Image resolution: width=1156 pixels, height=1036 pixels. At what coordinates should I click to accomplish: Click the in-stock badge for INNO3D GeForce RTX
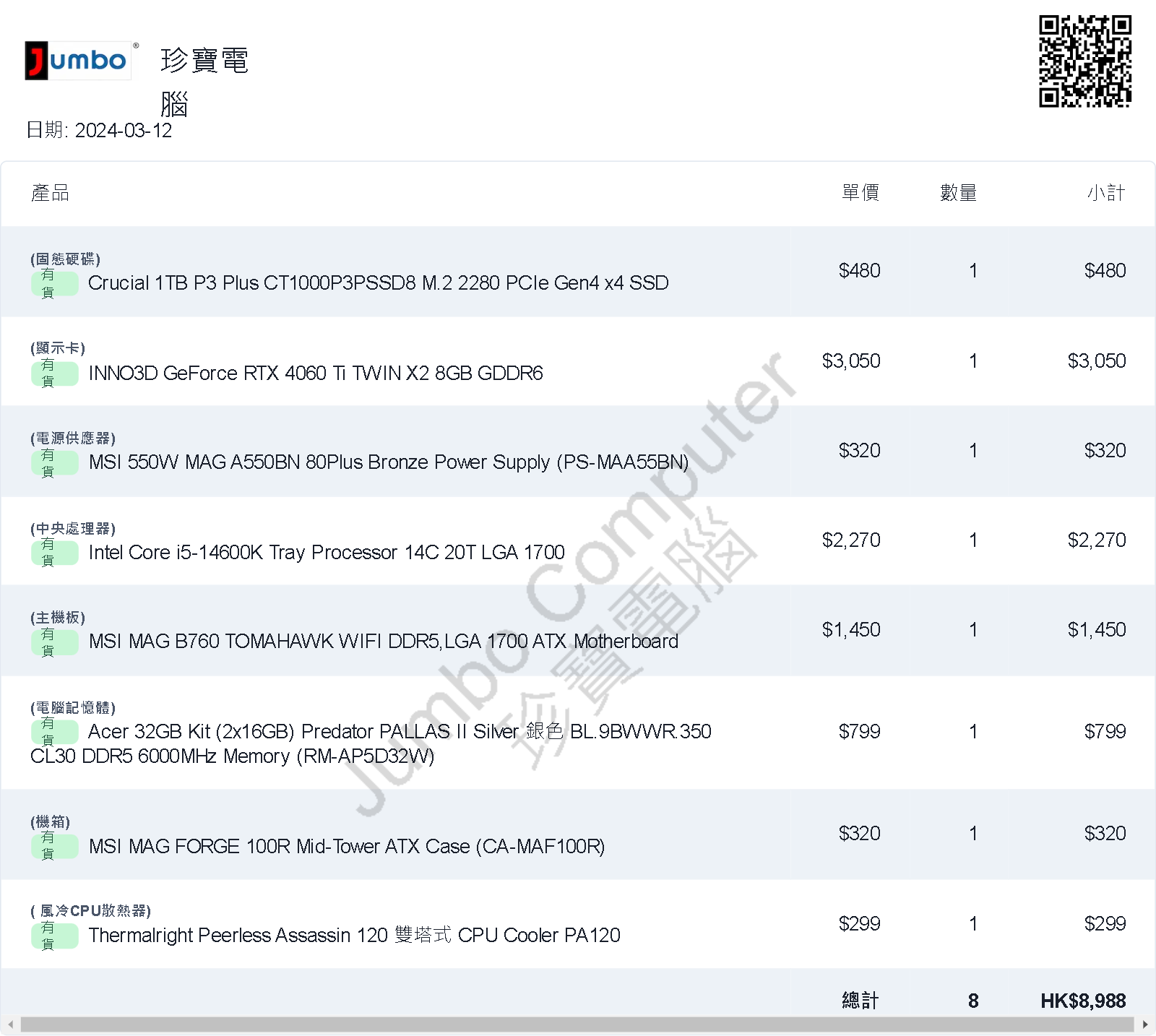[x=55, y=374]
